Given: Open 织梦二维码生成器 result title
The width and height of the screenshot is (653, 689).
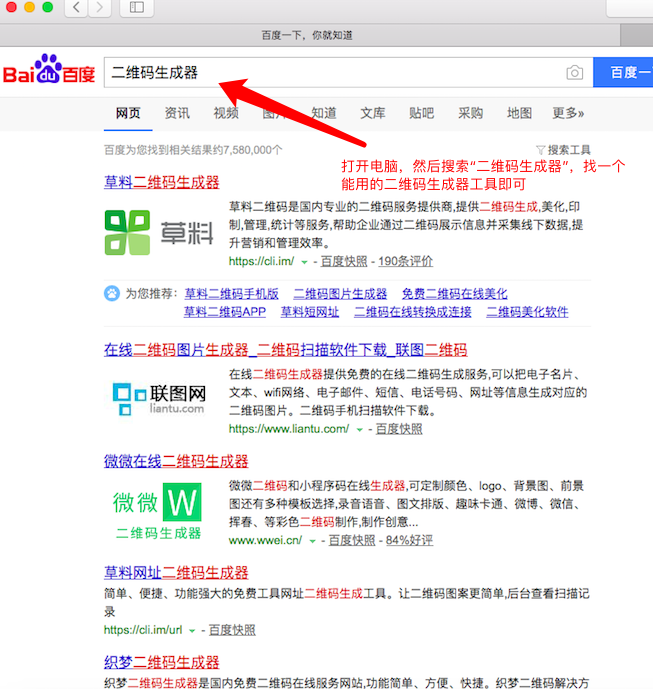Looking at the screenshot, I should pyautogui.click(x=162, y=662).
